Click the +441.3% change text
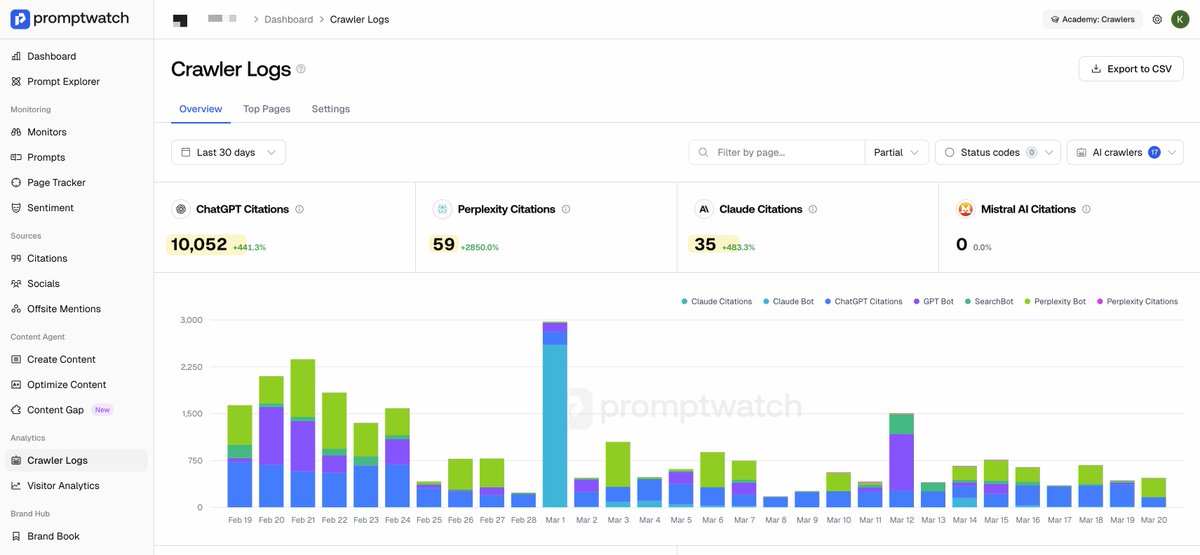This screenshot has width=1200, height=555. point(250,247)
